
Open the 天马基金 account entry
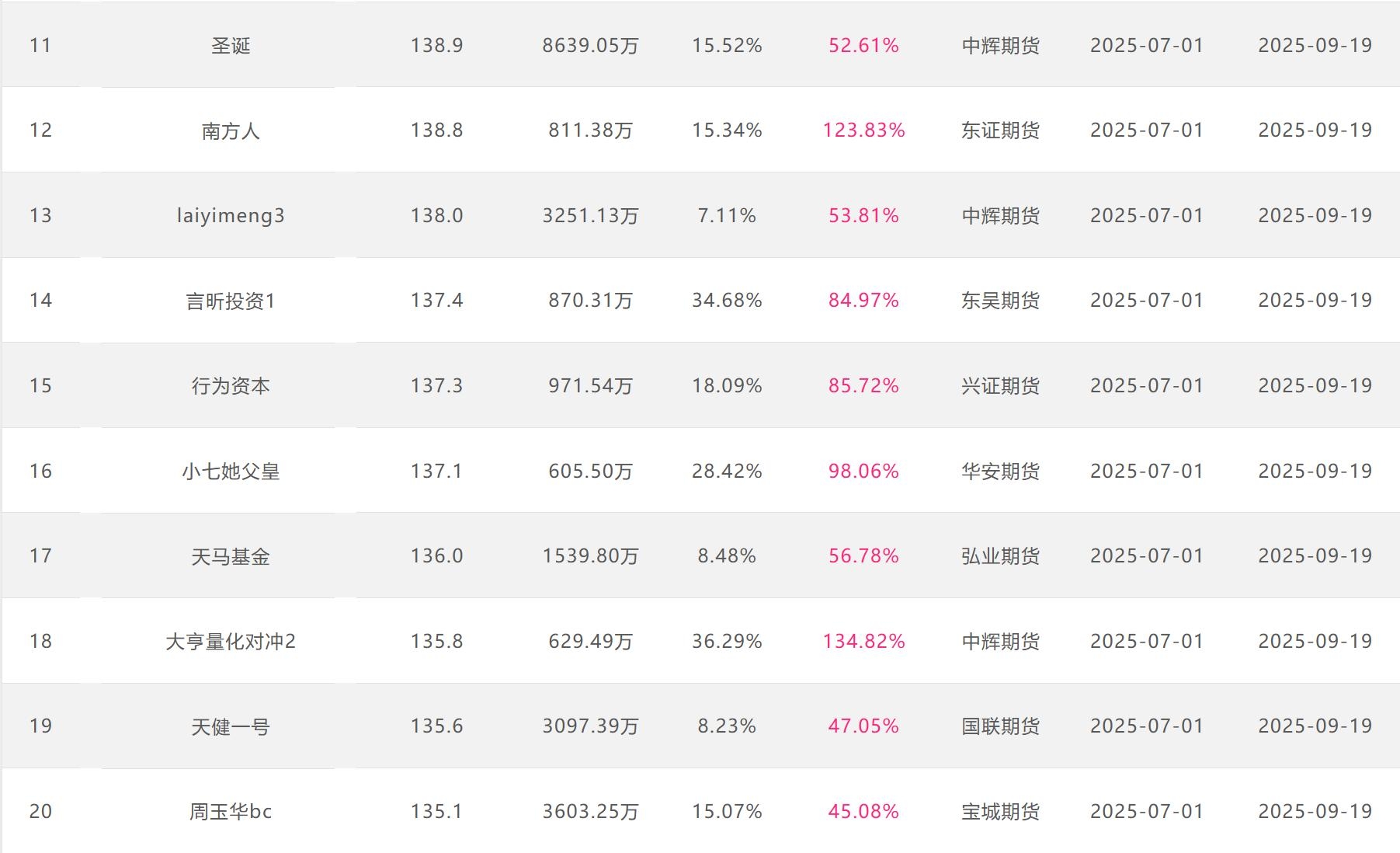pyautogui.click(x=231, y=556)
